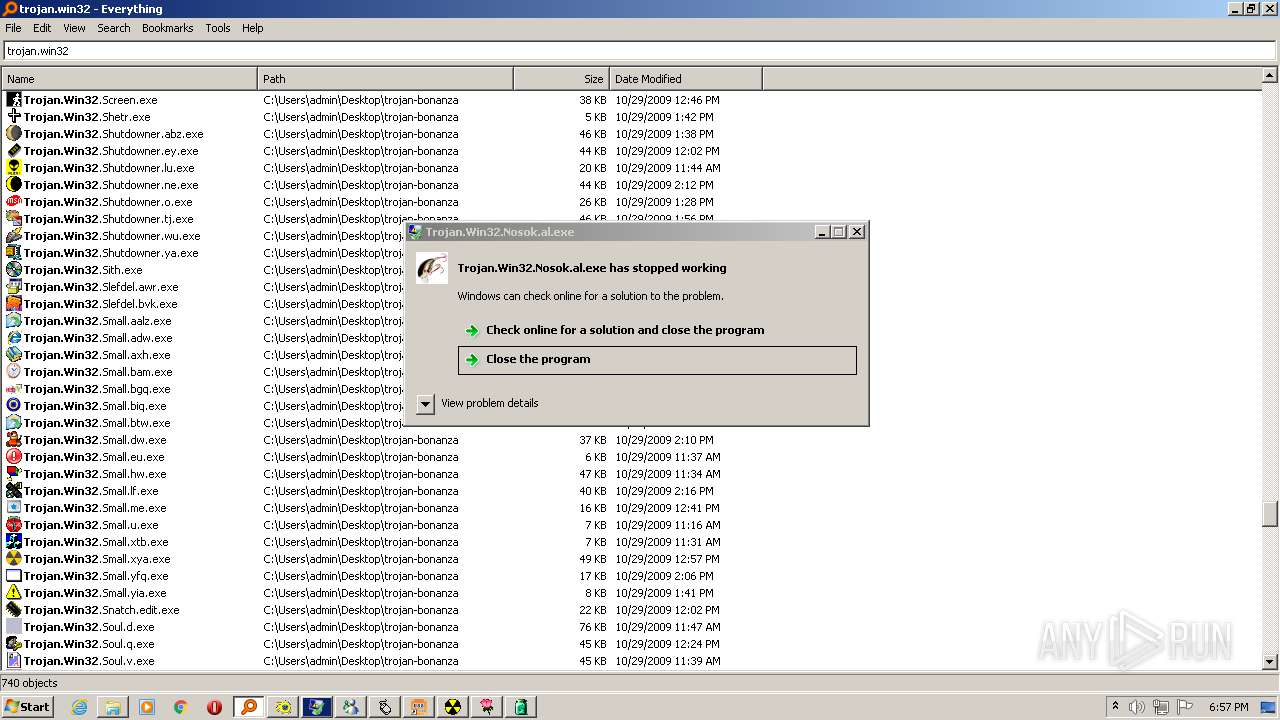Select the Trojan.Win32.Small.eu.exe icon

pos(14,457)
